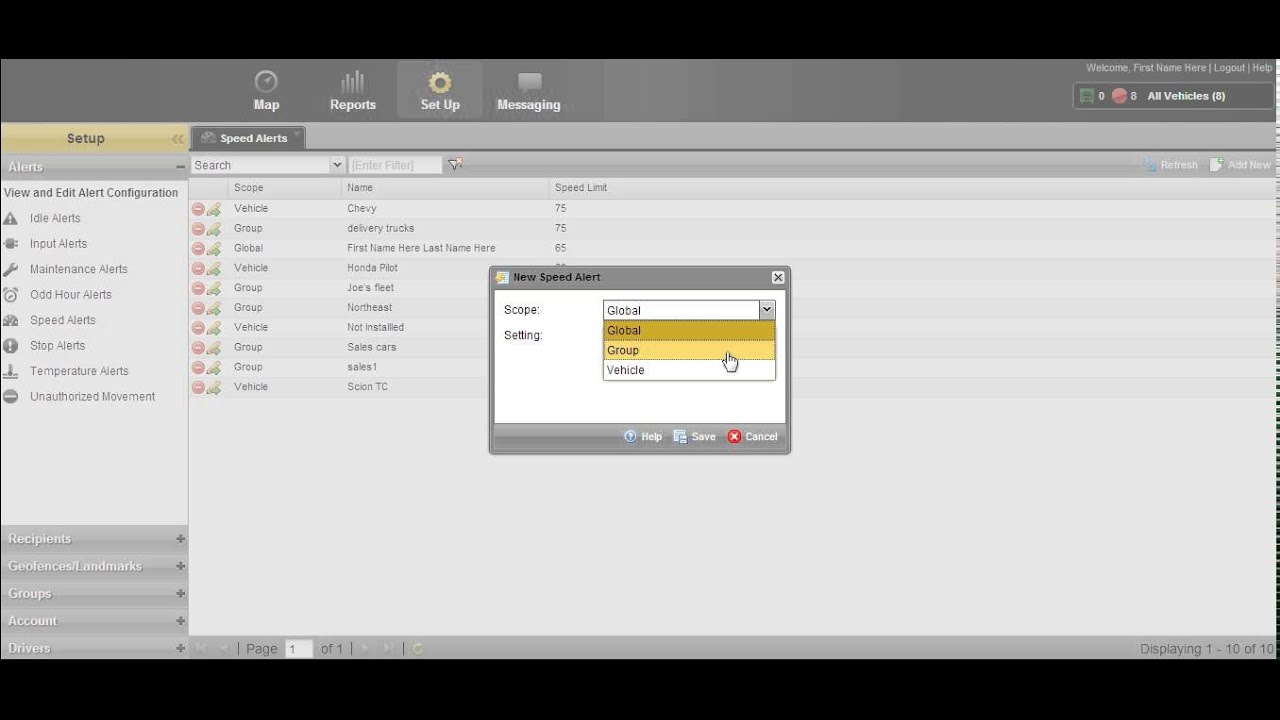Click the Stop Alerts icon

(11, 346)
